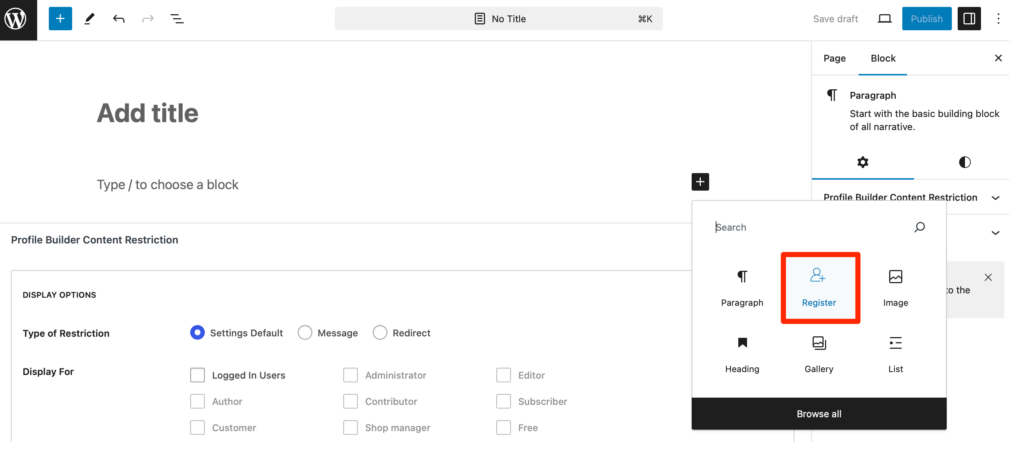1024x457 pixels.
Task: Open the half-circle styles tab
Action: point(965,162)
